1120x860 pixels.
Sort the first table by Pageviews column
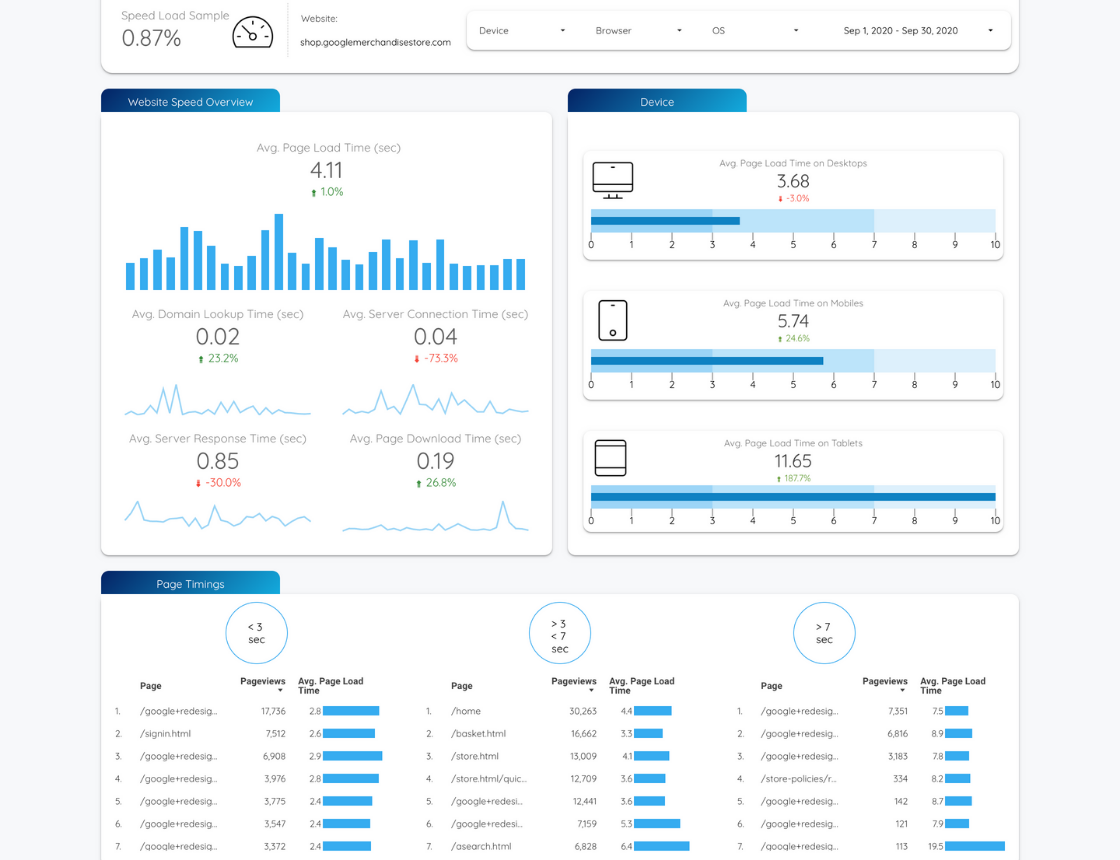263,682
